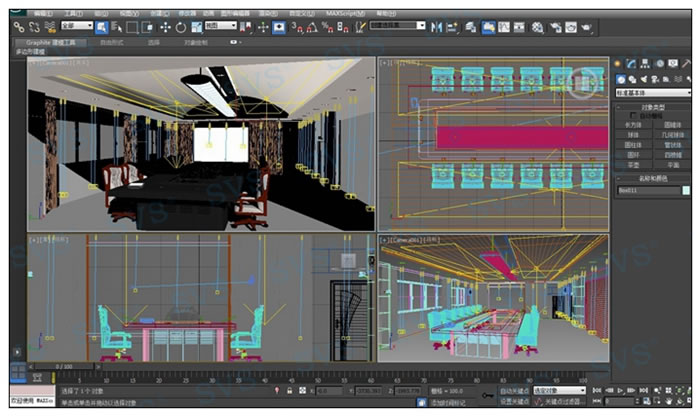This screenshot has width=700, height=416.
Task: Open the Hierarchy command panel tab
Action: (x=645, y=63)
